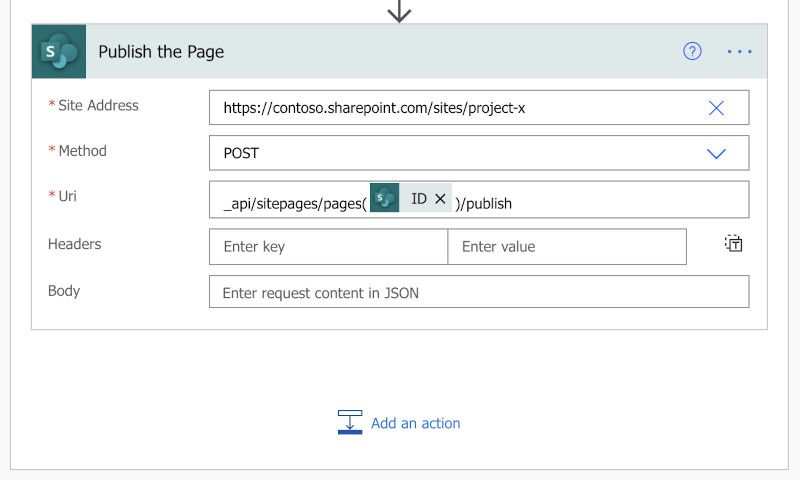Image resolution: width=800 pixels, height=480 pixels.
Task: Click the Add an action link
Action: click(x=415, y=423)
